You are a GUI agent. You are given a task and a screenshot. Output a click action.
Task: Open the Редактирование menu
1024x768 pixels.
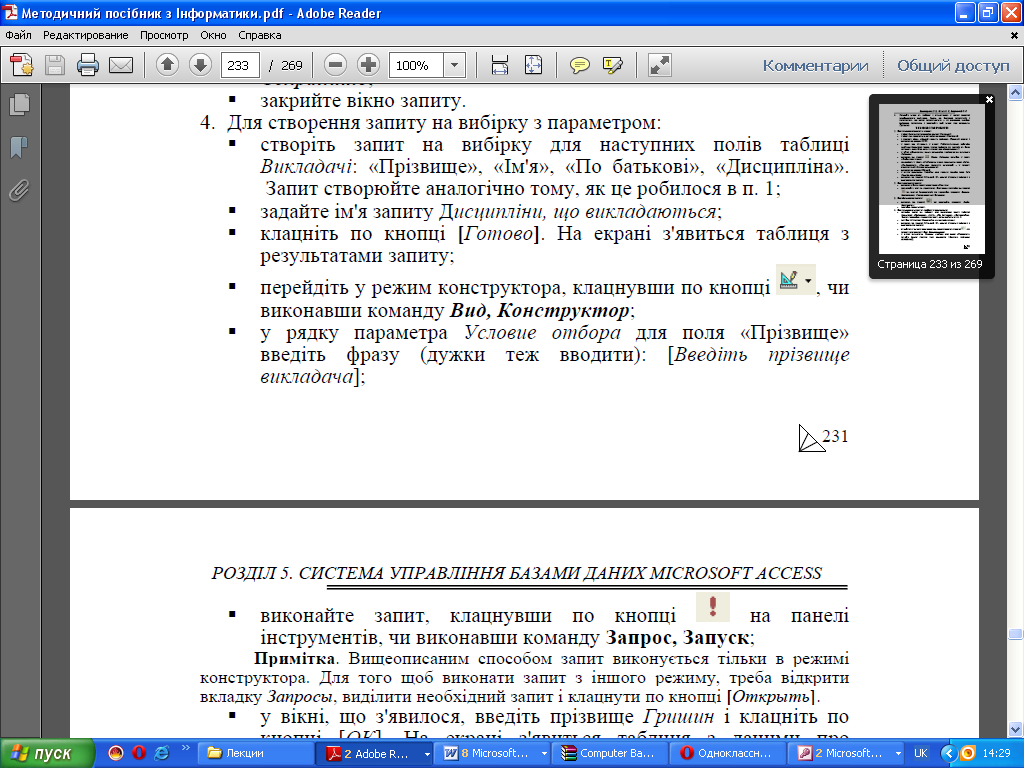(x=86, y=35)
